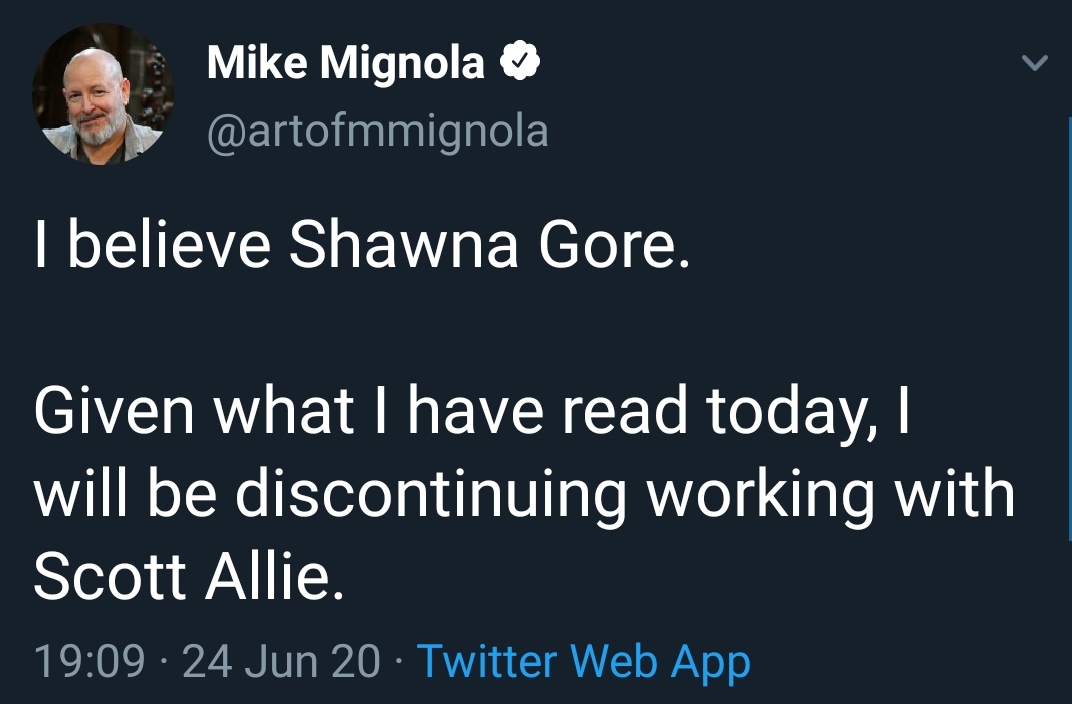Click the 24 Jun 20 date
Image resolution: width=1072 pixels, height=704 pixels.
tap(281, 661)
